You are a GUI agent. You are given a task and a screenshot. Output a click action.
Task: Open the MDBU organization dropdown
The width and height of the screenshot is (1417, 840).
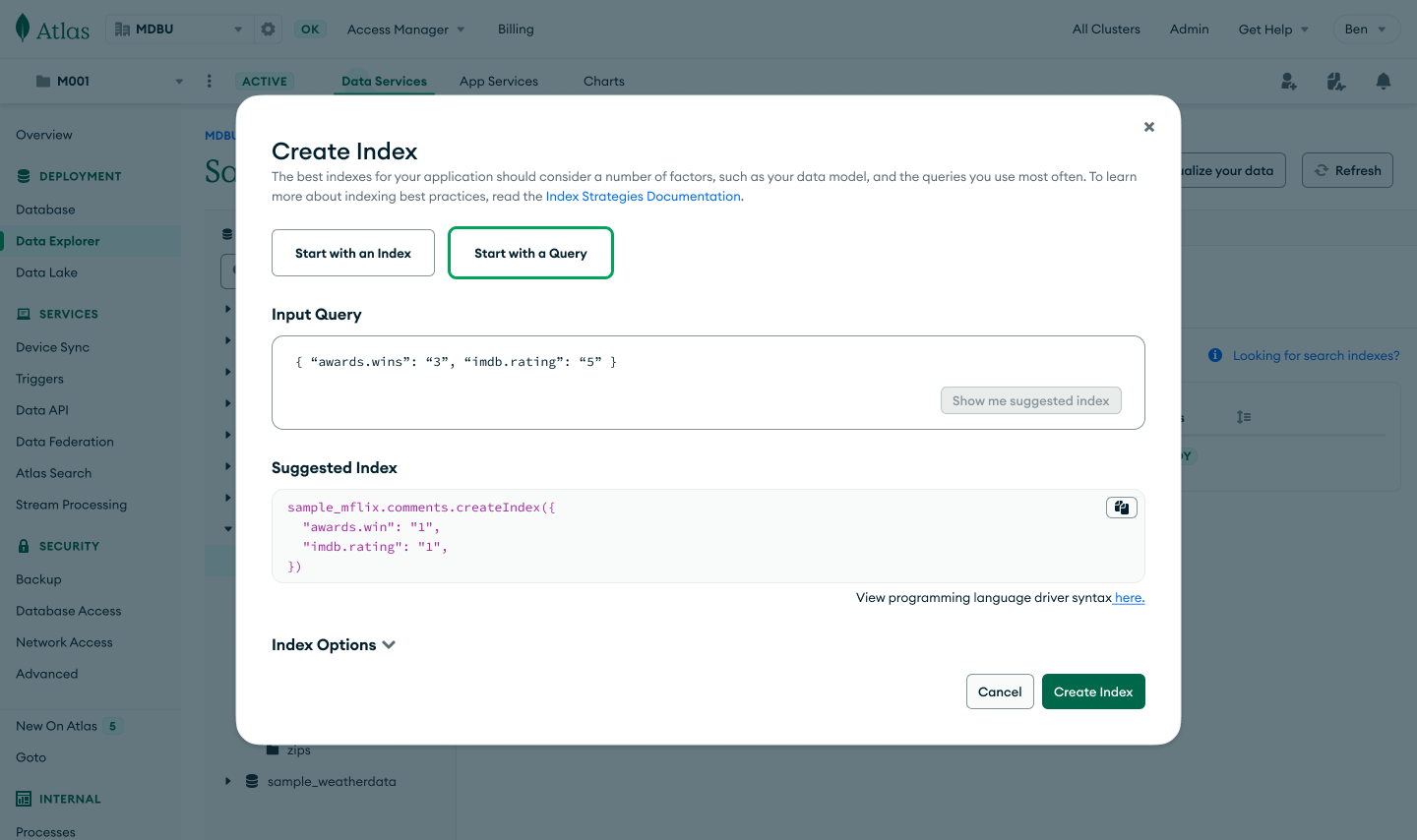(x=238, y=30)
